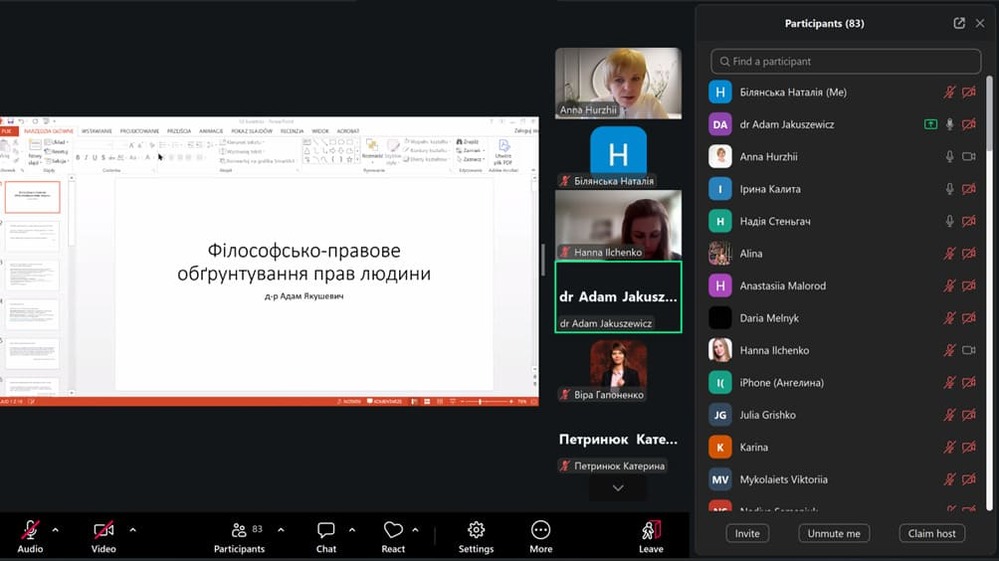Click the Find a participant search field

(846, 61)
